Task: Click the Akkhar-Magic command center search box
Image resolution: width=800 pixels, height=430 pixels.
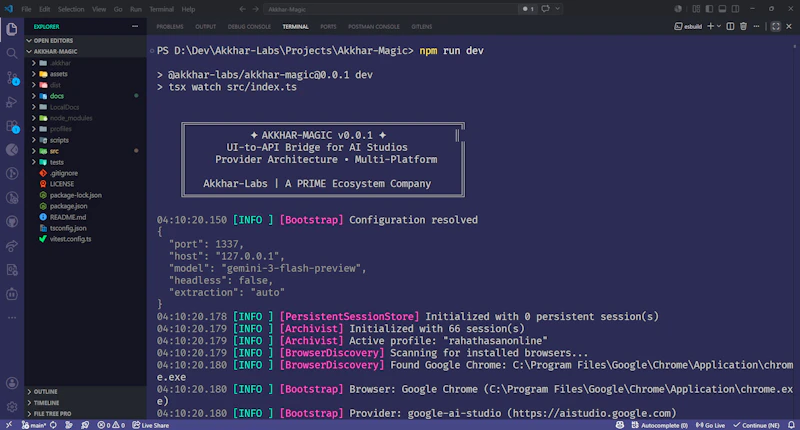Action: [390, 9]
